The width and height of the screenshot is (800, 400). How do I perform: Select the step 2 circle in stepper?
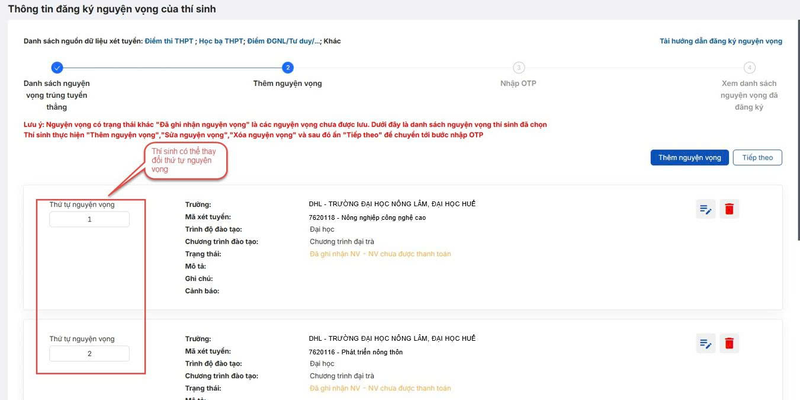coord(288,68)
